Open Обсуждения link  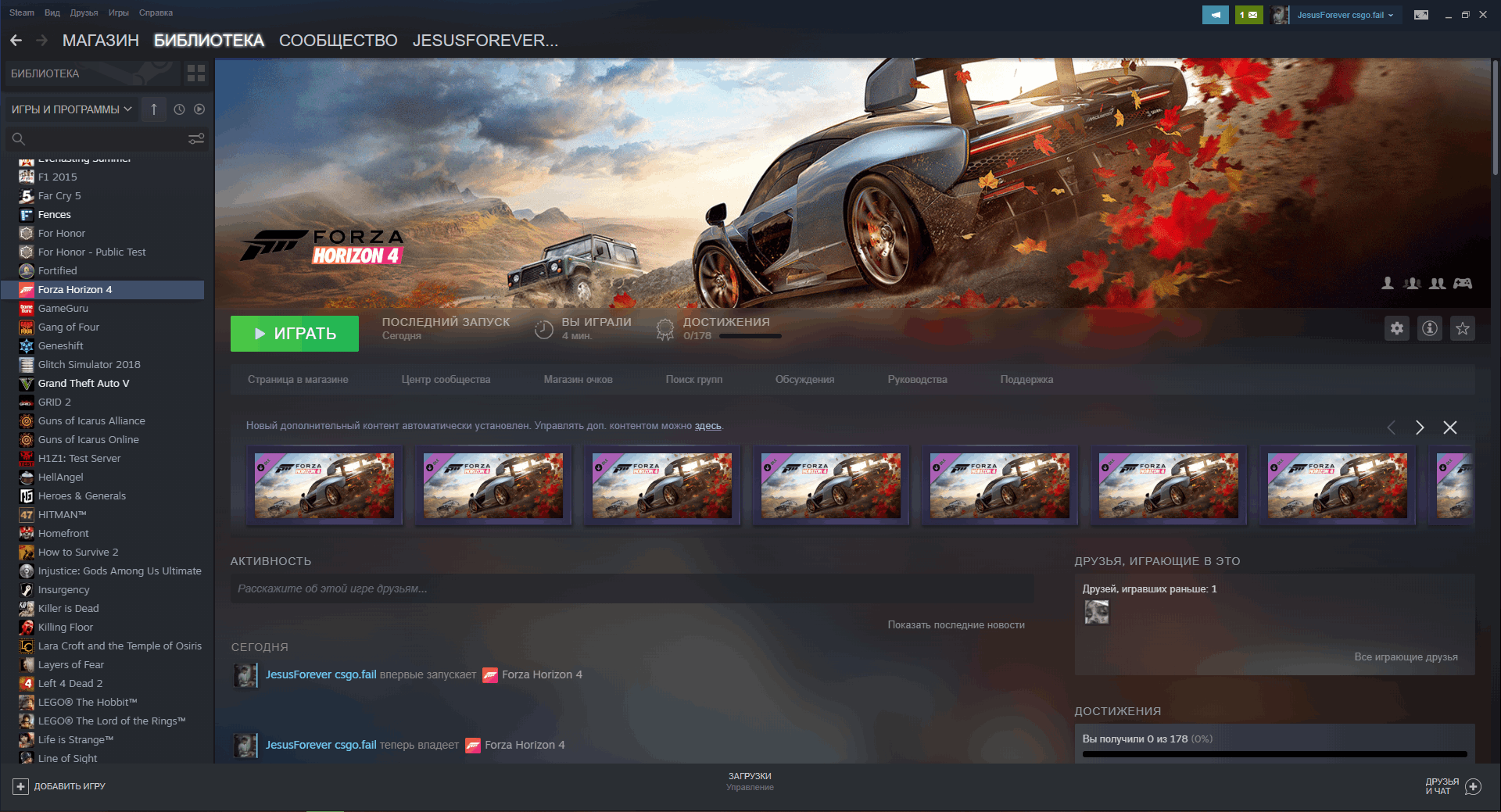pos(804,380)
